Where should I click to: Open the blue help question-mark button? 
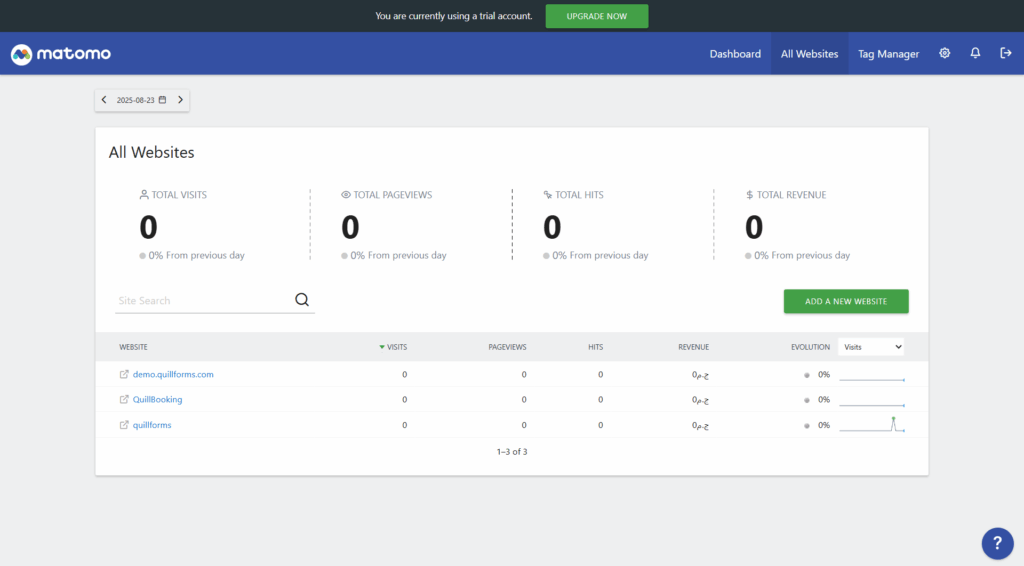(997, 543)
